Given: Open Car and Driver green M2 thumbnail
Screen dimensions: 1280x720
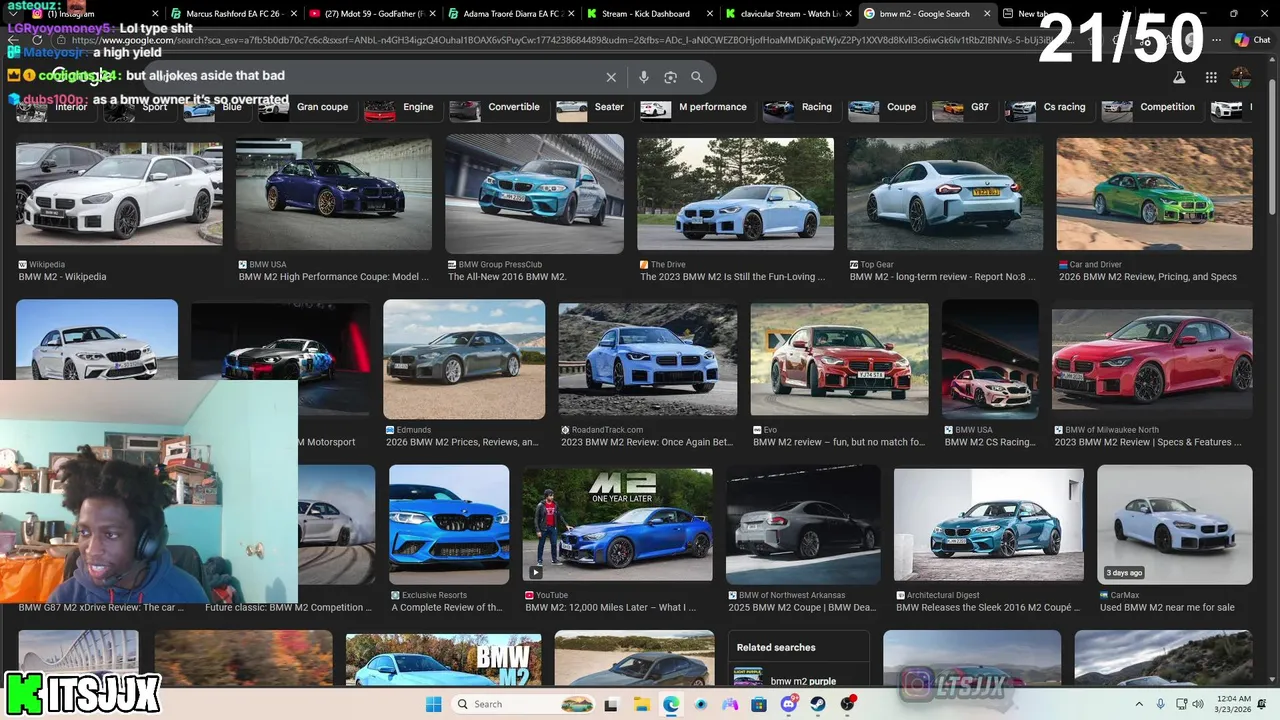Looking at the screenshot, I should point(1154,194).
